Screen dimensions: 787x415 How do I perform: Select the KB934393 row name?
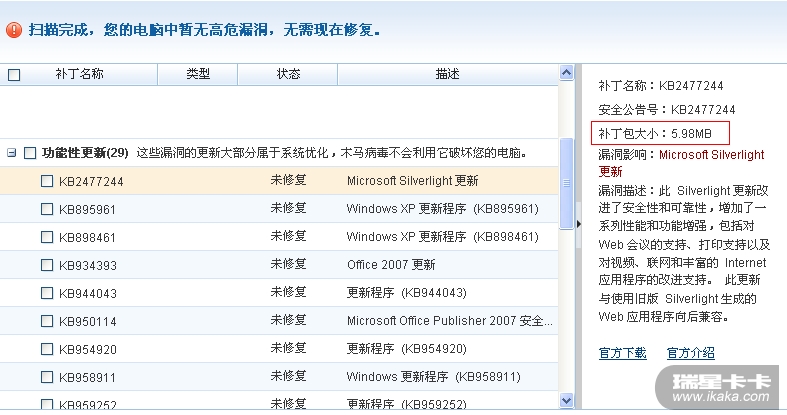tap(87, 265)
